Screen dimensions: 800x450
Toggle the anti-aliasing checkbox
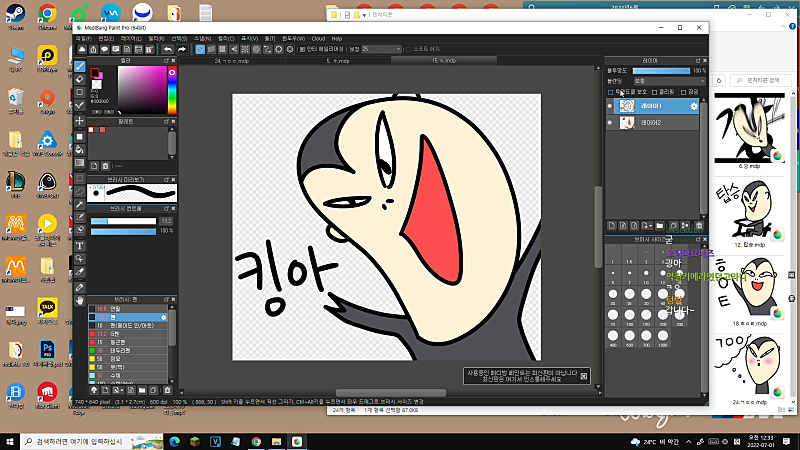pyautogui.click(x=301, y=48)
